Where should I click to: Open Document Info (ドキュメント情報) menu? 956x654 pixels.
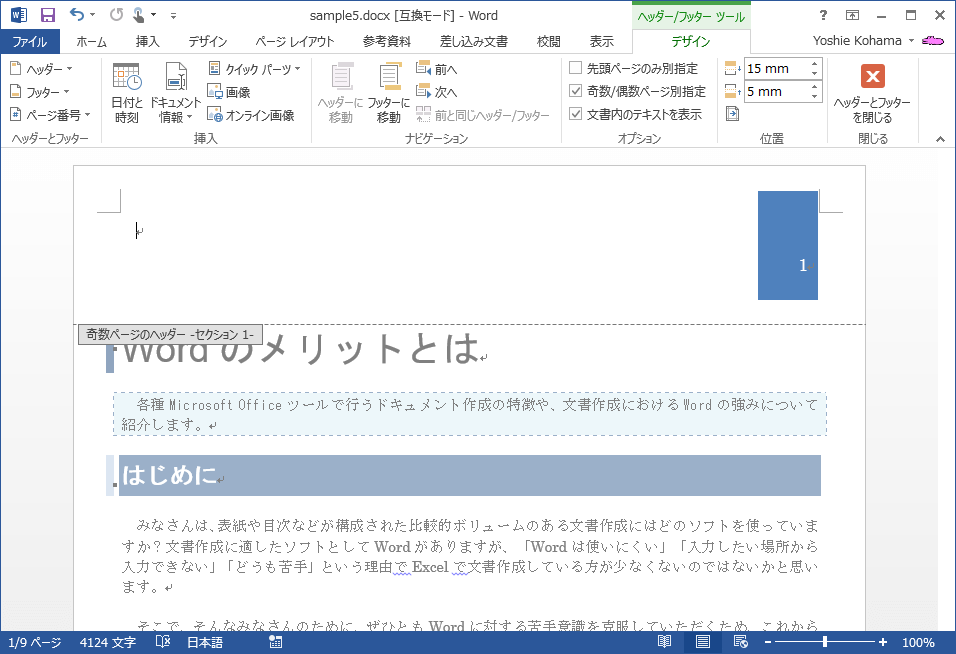click(x=176, y=93)
